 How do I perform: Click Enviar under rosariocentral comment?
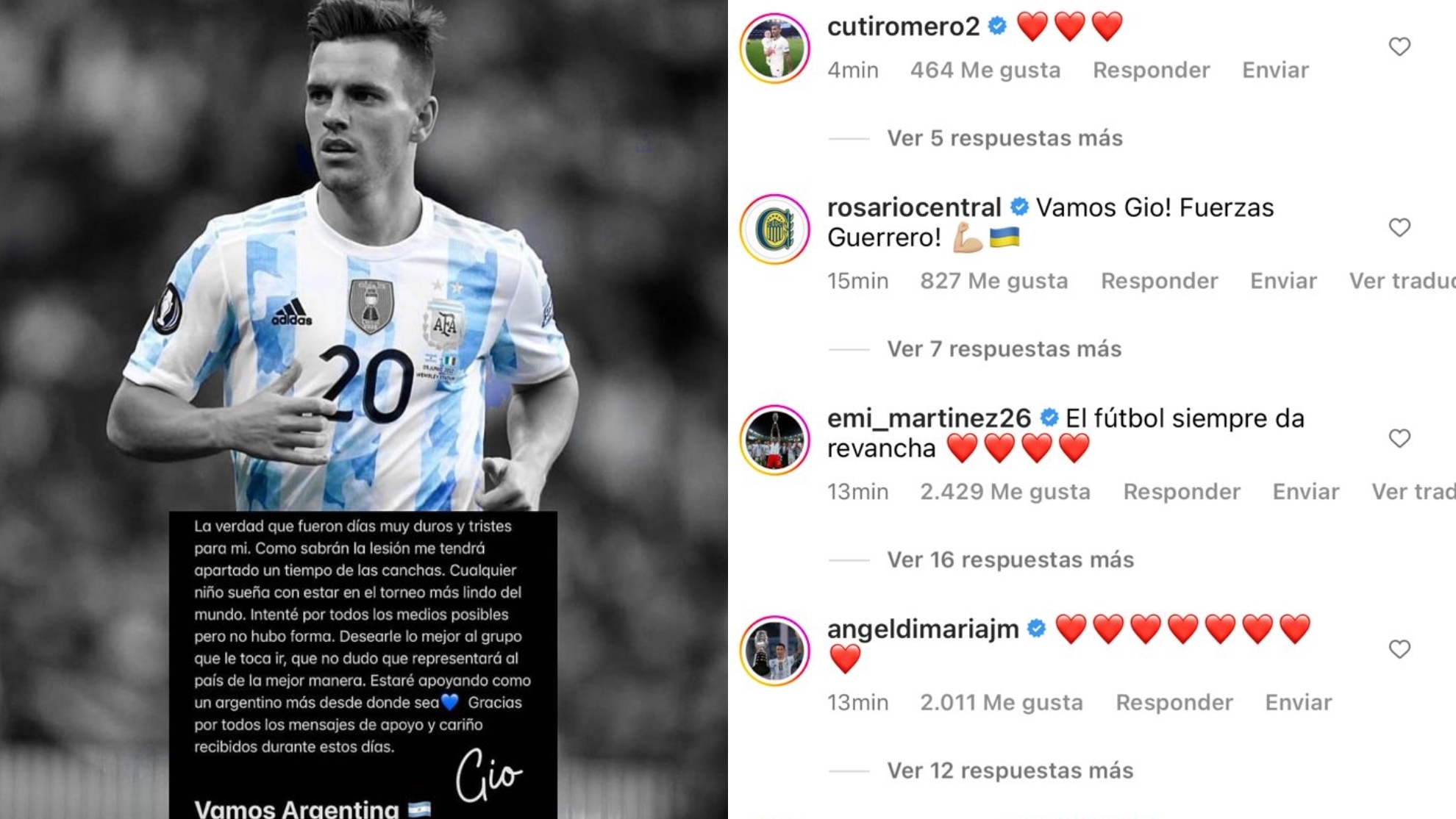[x=1283, y=281]
